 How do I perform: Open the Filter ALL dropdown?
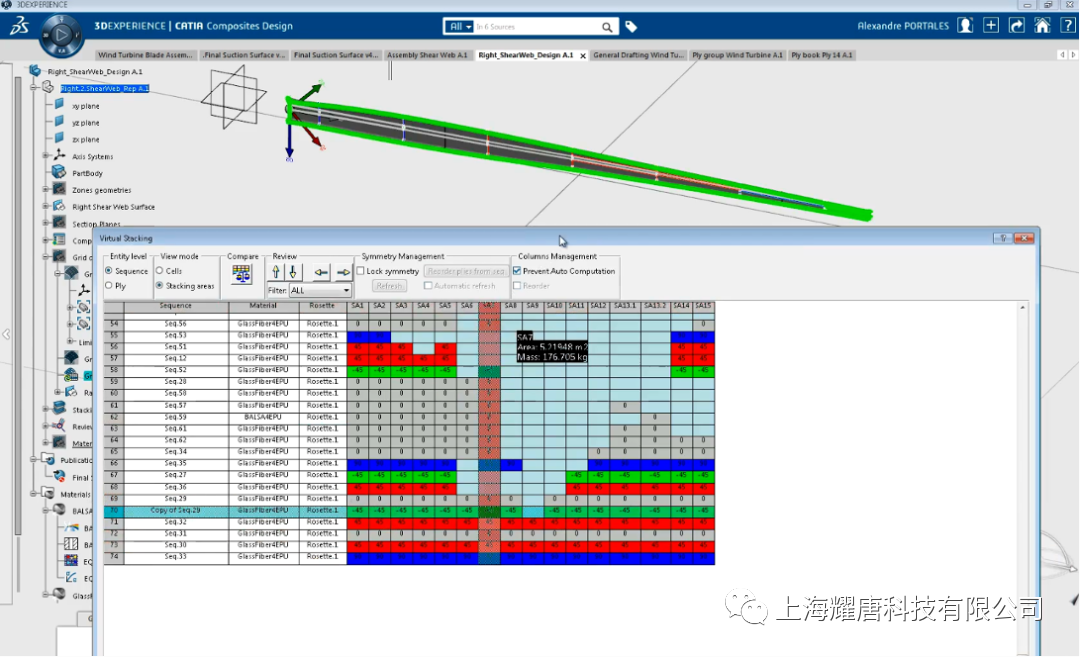click(320, 291)
